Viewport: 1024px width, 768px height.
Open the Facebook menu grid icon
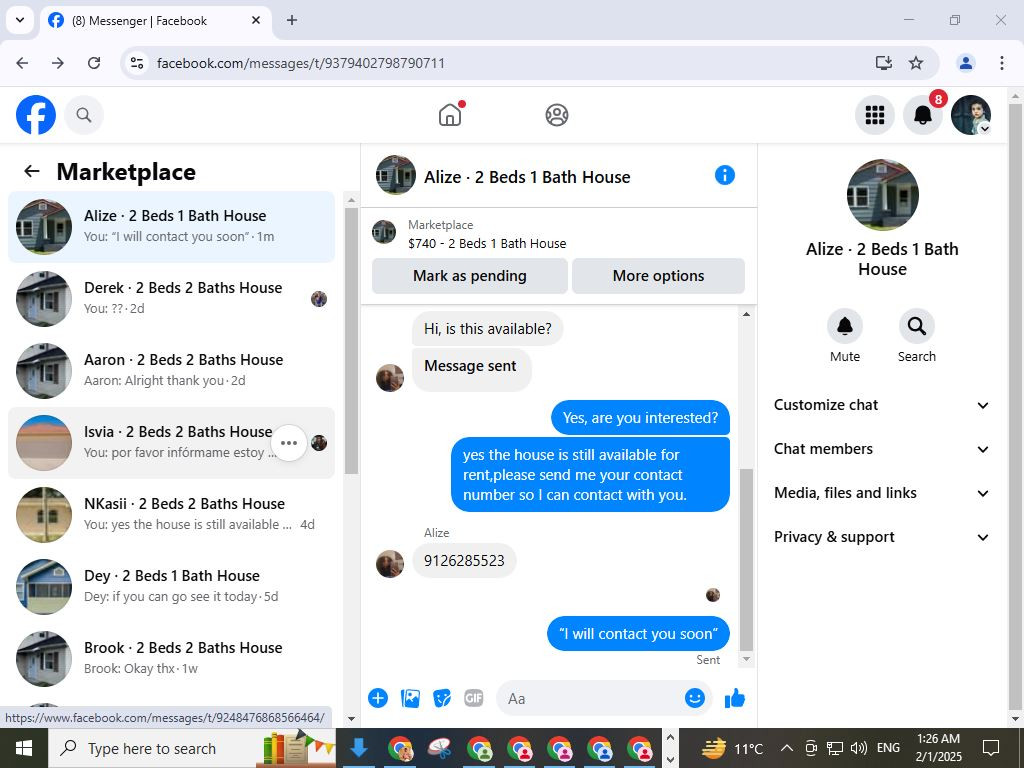click(x=874, y=115)
